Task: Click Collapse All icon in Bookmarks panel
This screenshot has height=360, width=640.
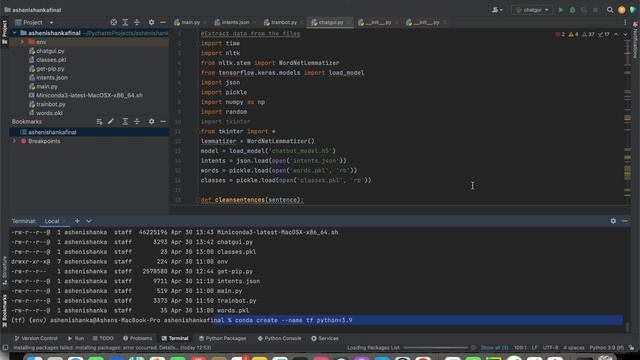Action: (137, 122)
